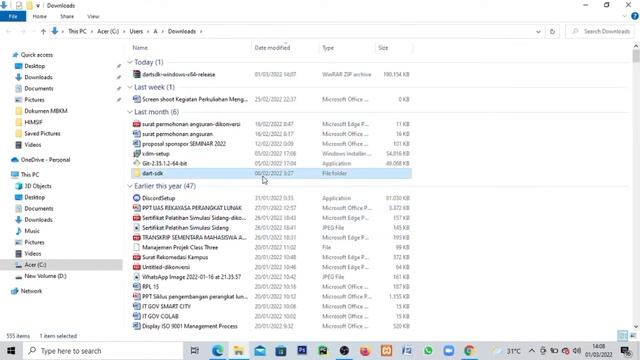Open the address bar history dropdown
The width and height of the screenshot is (640, 360).
(538, 31)
